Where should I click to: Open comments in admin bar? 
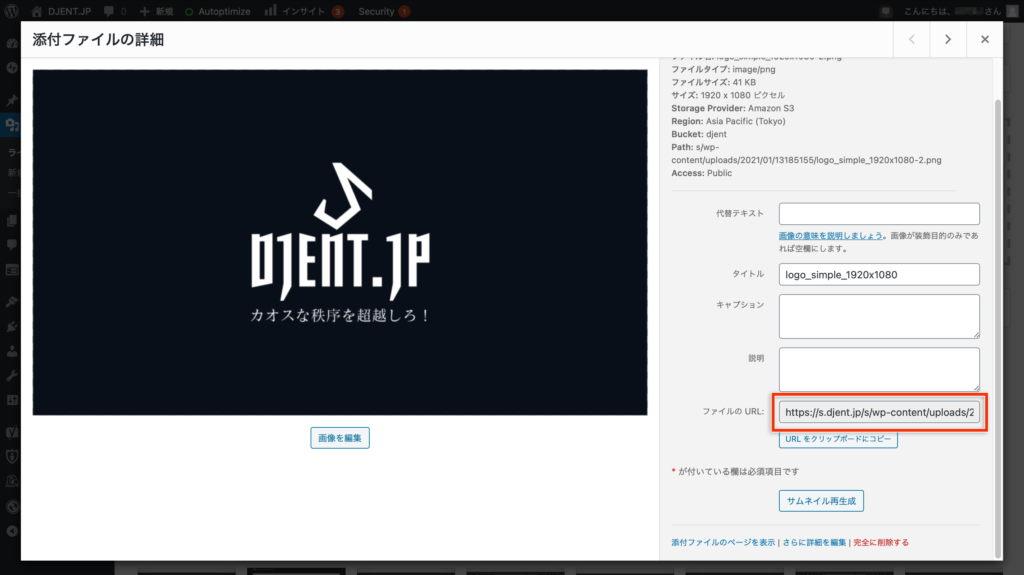114,11
